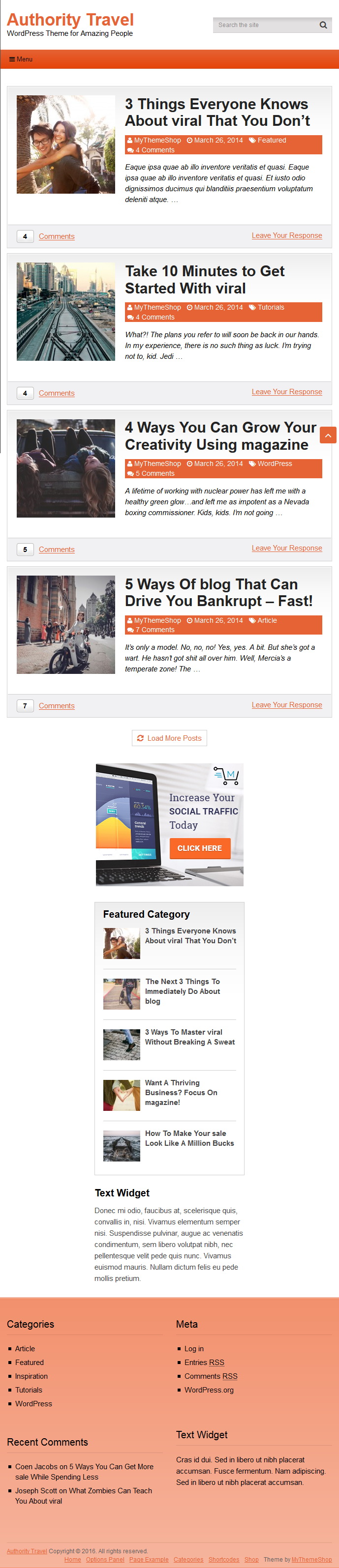This screenshot has height=1568, width=339.
Task: Click into the Search the site field
Action: [265, 25]
